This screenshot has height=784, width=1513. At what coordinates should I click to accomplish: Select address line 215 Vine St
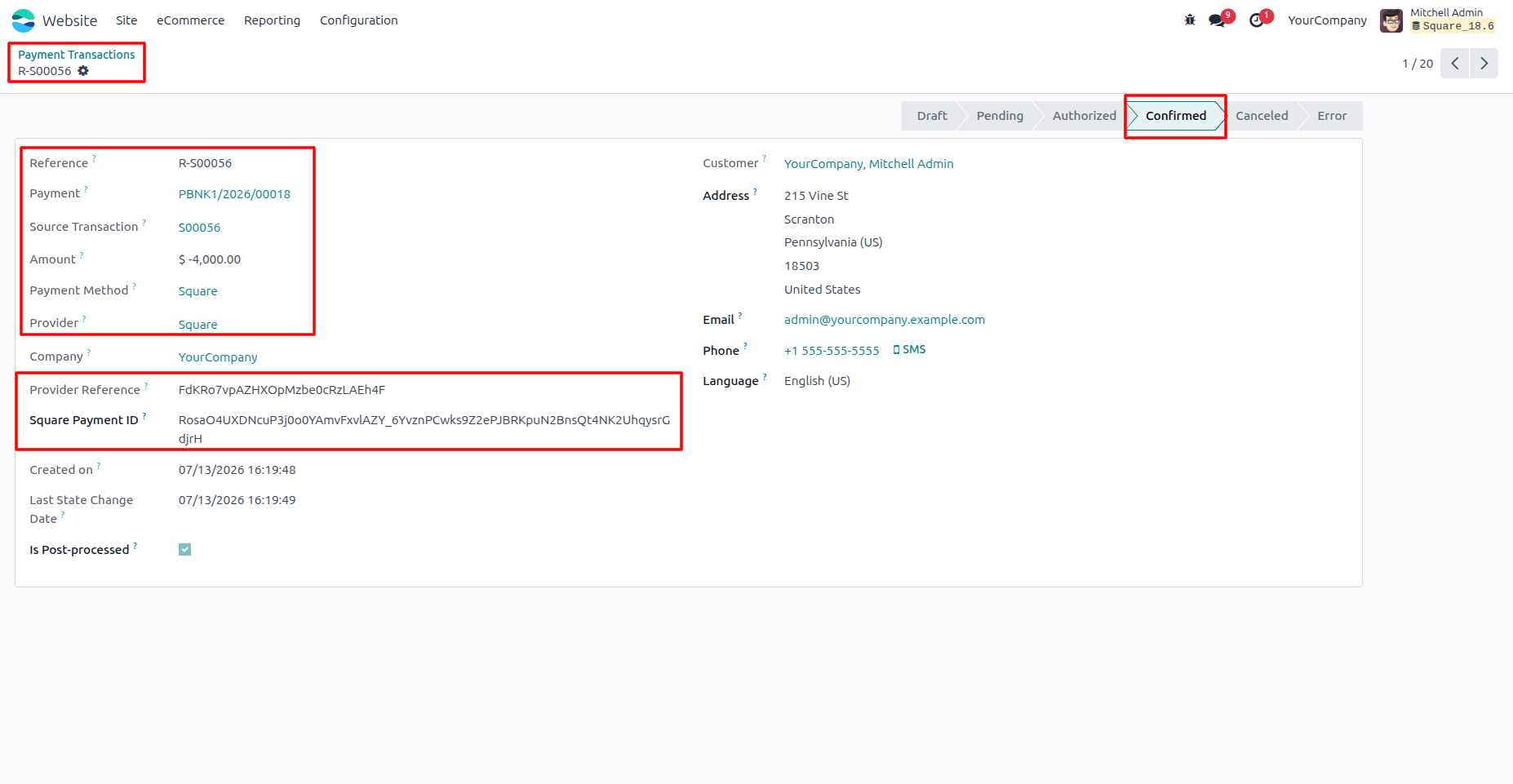tap(816, 196)
